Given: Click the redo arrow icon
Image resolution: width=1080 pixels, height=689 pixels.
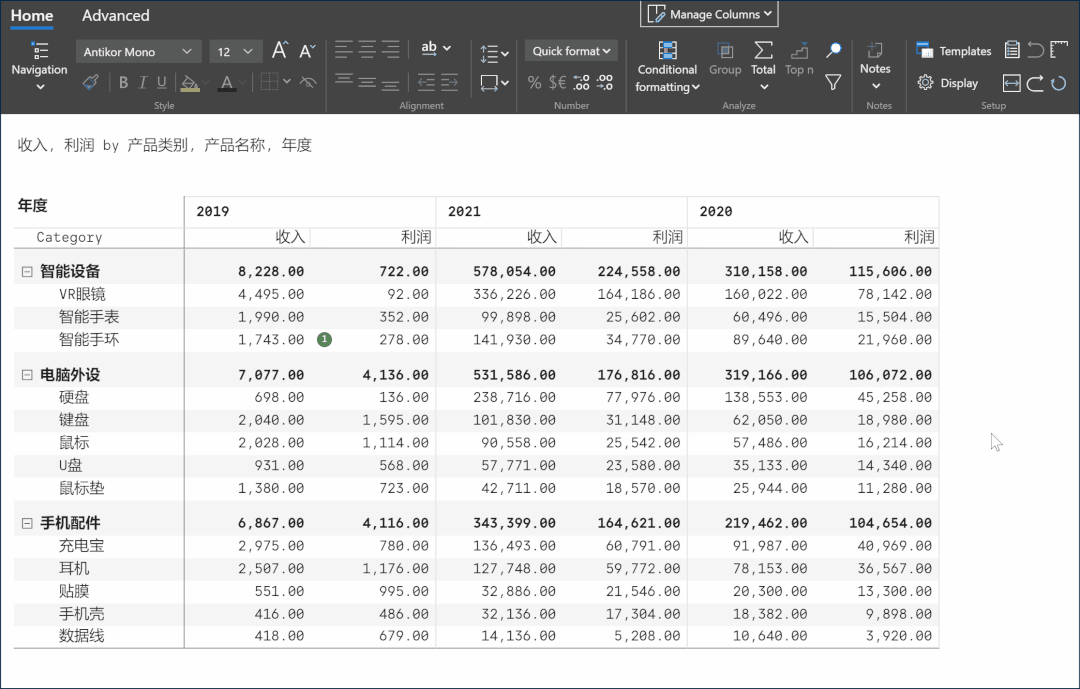Looking at the screenshot, I should 1035,83.
